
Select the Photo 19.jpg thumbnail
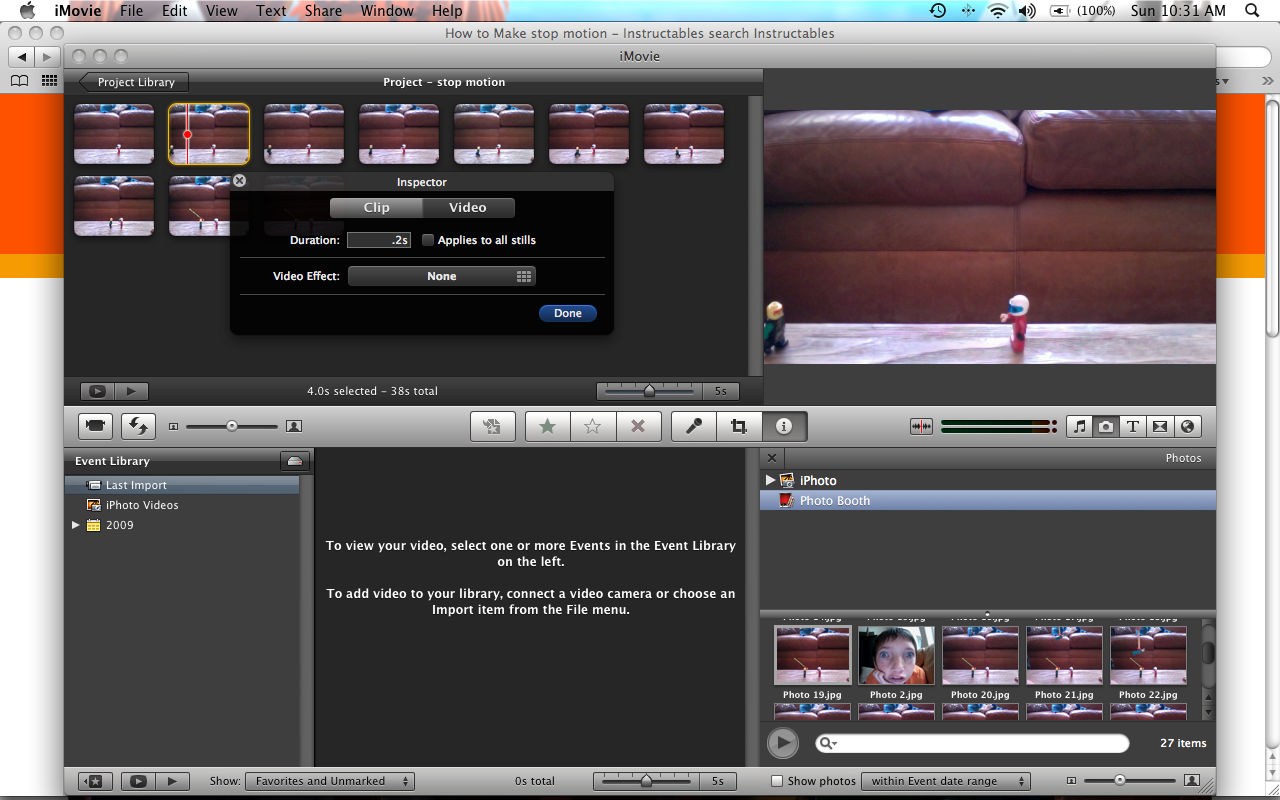[813, 656]
